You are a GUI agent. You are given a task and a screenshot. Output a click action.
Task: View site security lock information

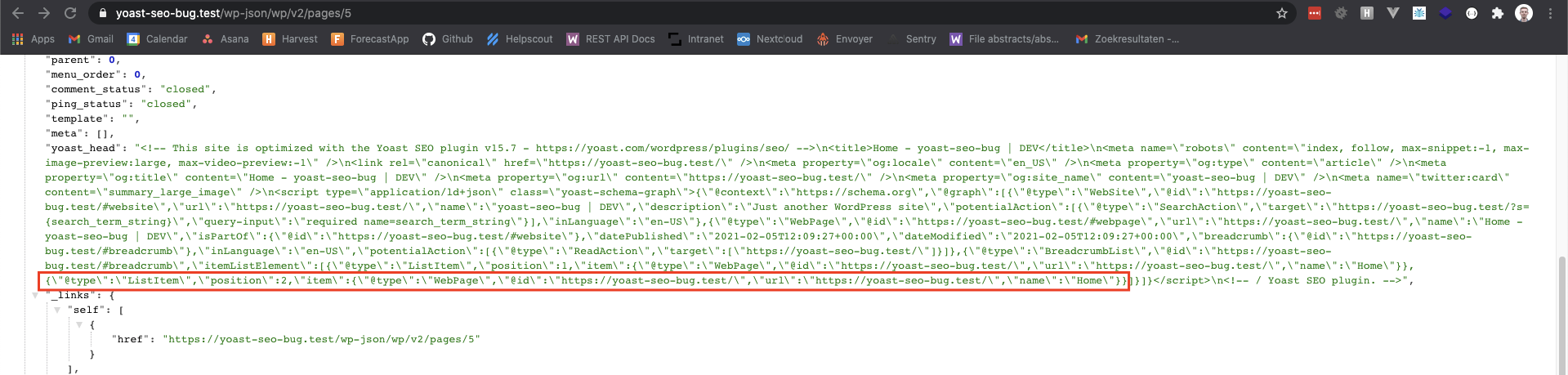click(x=103, y=13)
